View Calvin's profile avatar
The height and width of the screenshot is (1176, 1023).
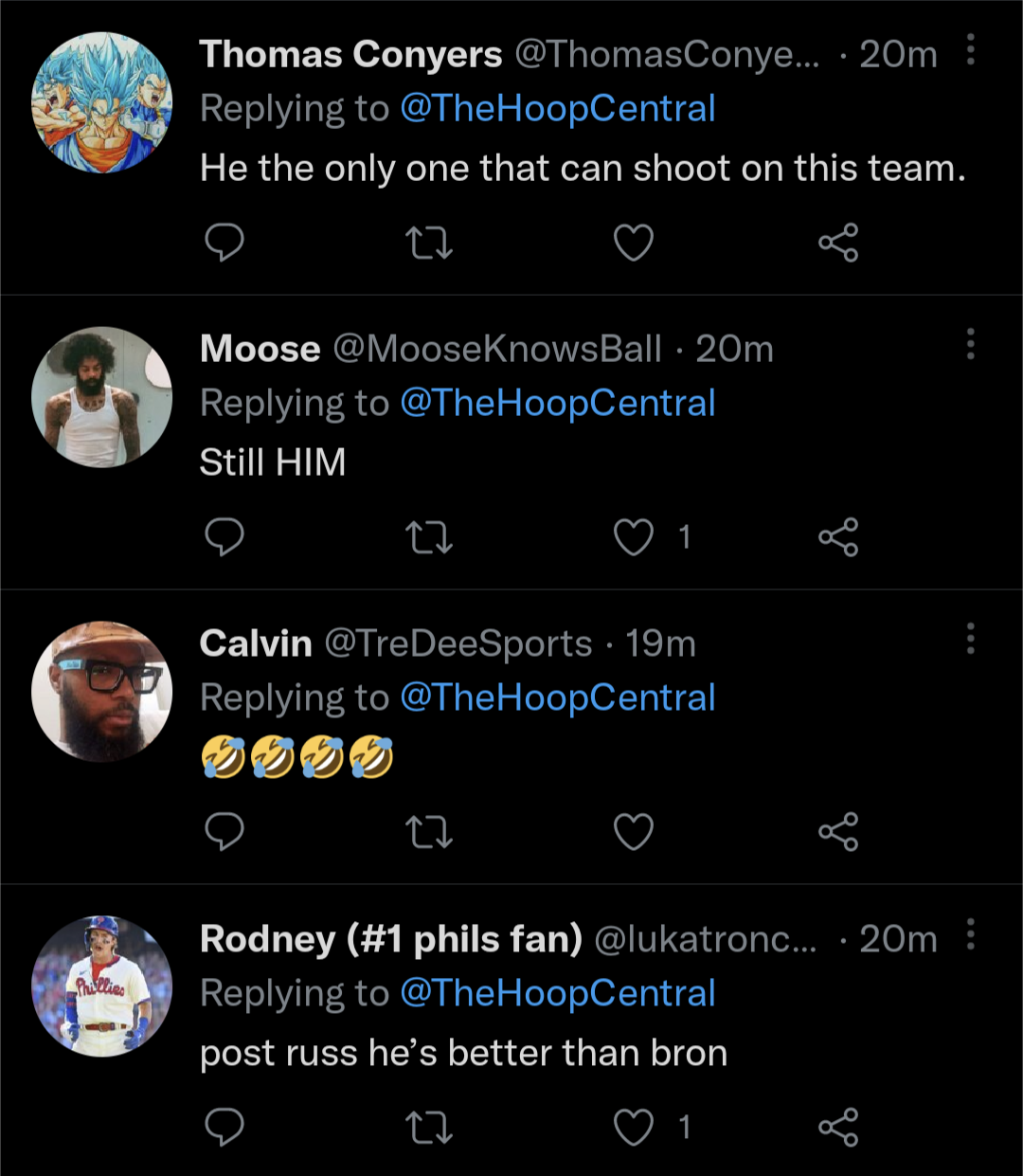(x=102, y=692)
